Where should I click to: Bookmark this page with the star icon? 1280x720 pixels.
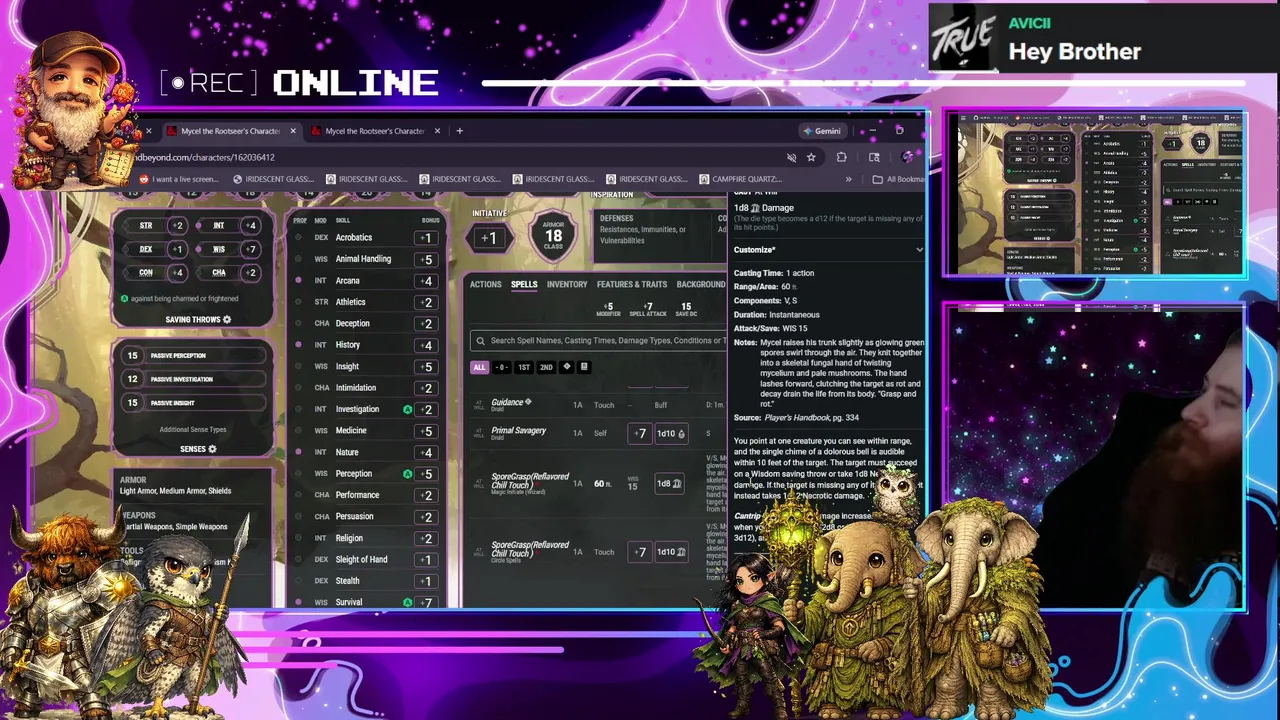811,157
